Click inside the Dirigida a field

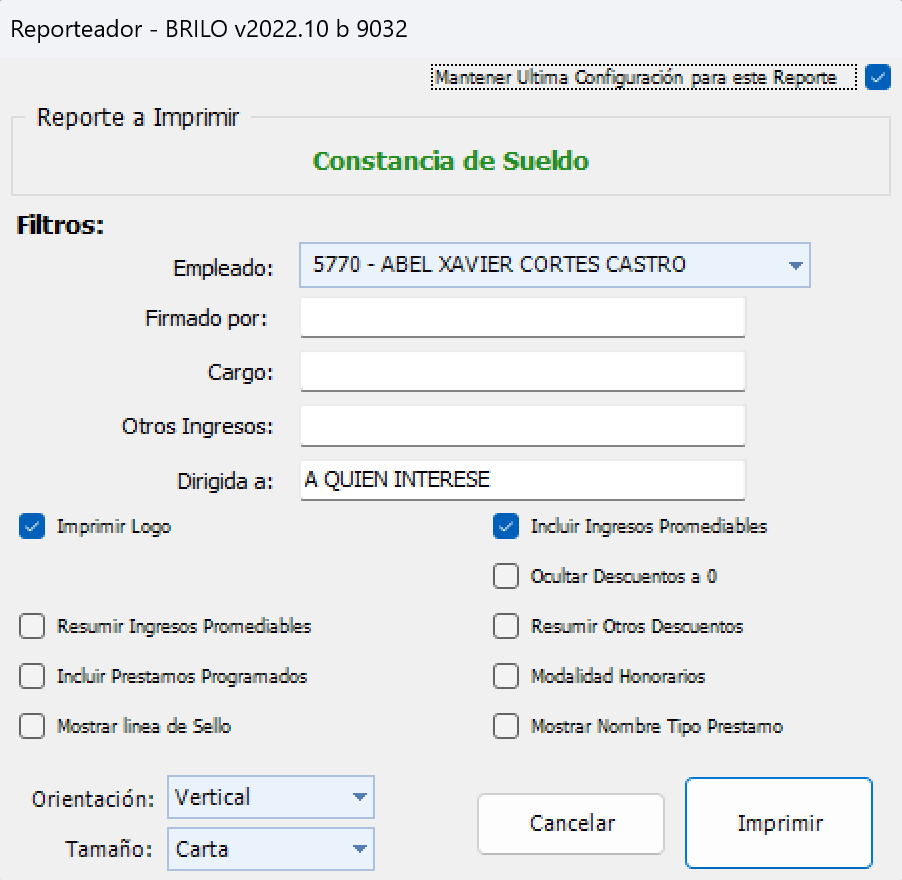[x=522, y=479]
